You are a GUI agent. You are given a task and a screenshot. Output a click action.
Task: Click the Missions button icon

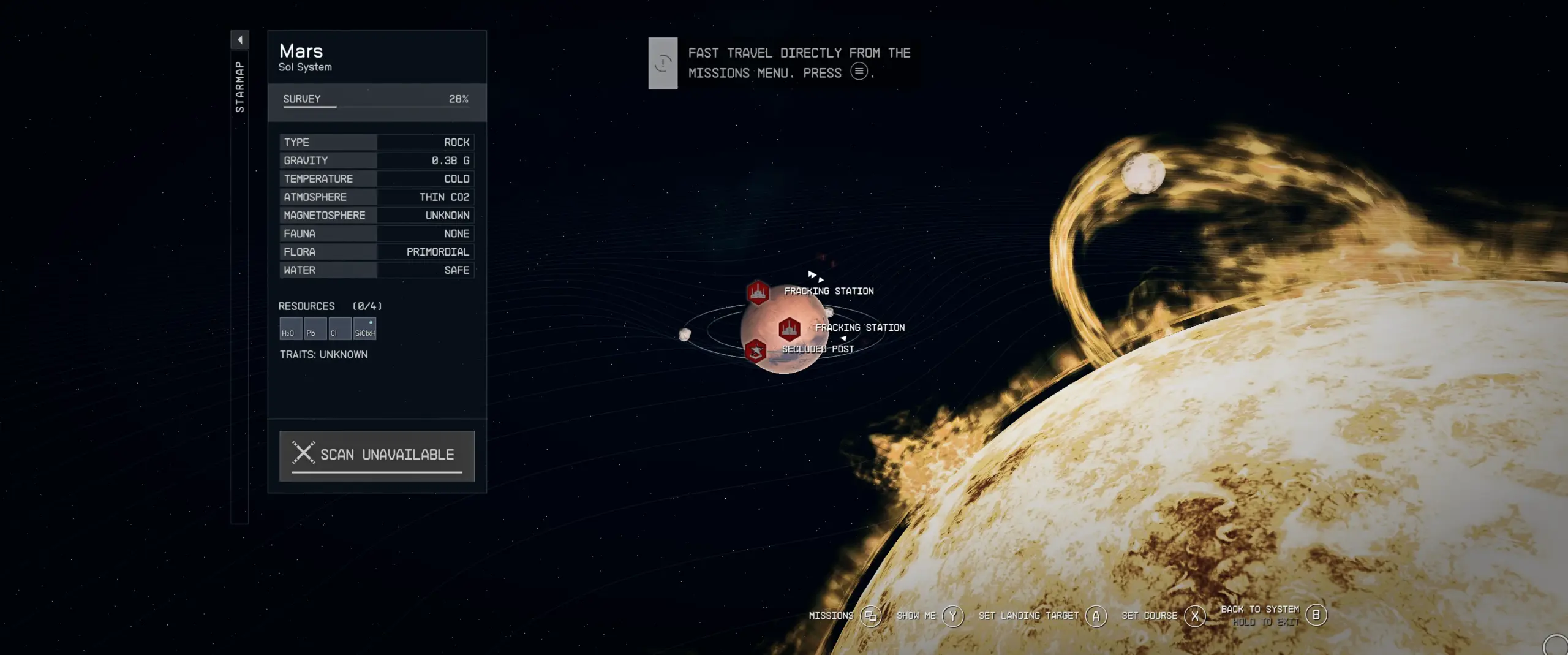click(870, 616)
